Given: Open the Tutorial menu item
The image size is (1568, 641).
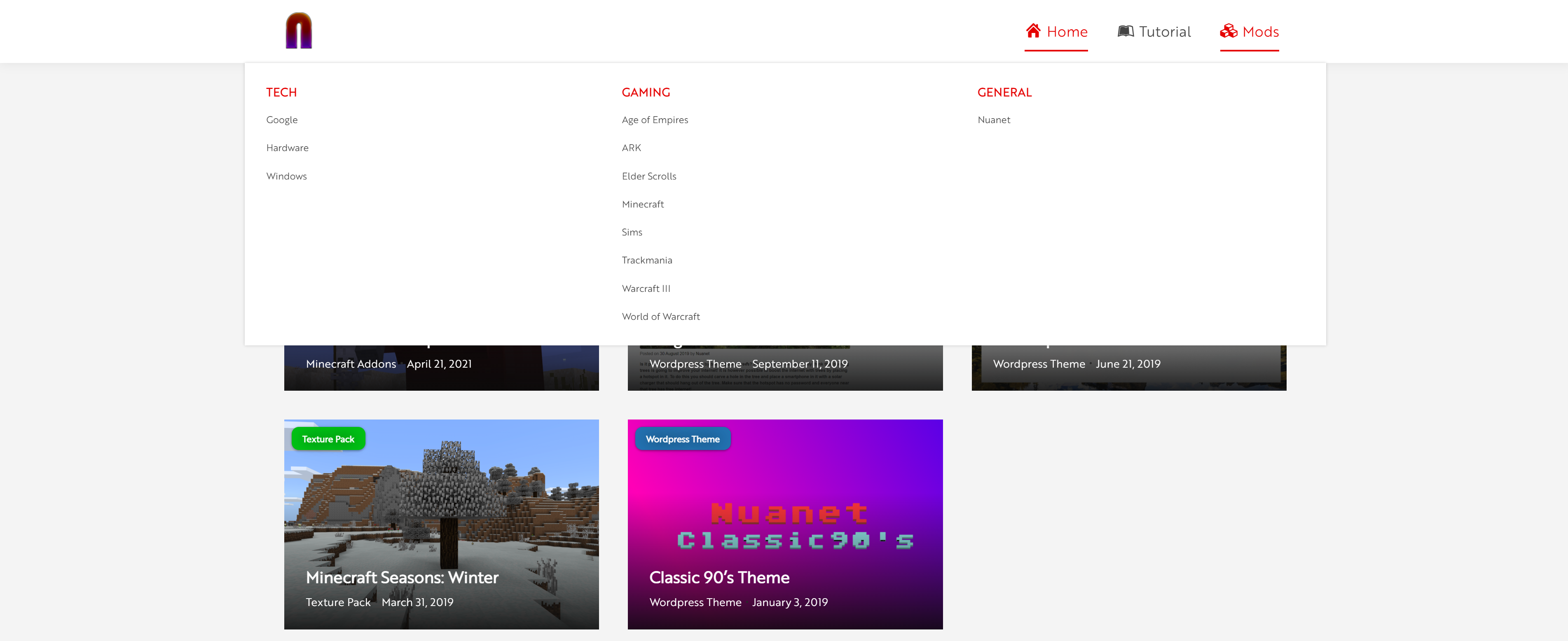Looking at the screenshot, I should 1154,32.
